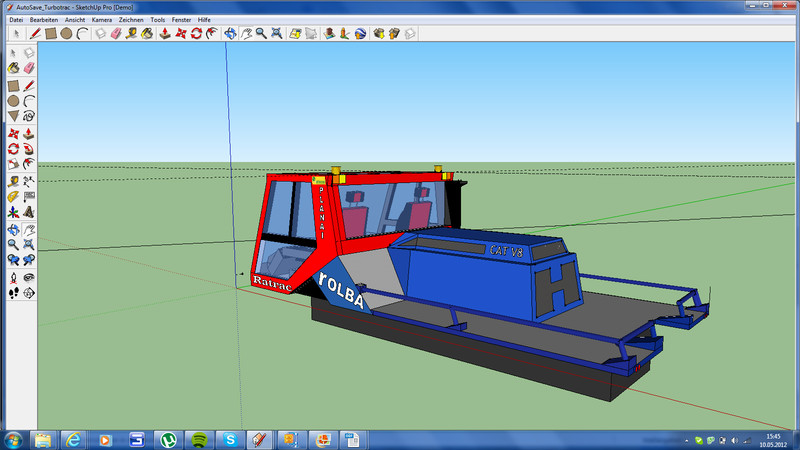800x450 pixels.
Task: Open the Zeichnen menu
Action: (131, 20)
